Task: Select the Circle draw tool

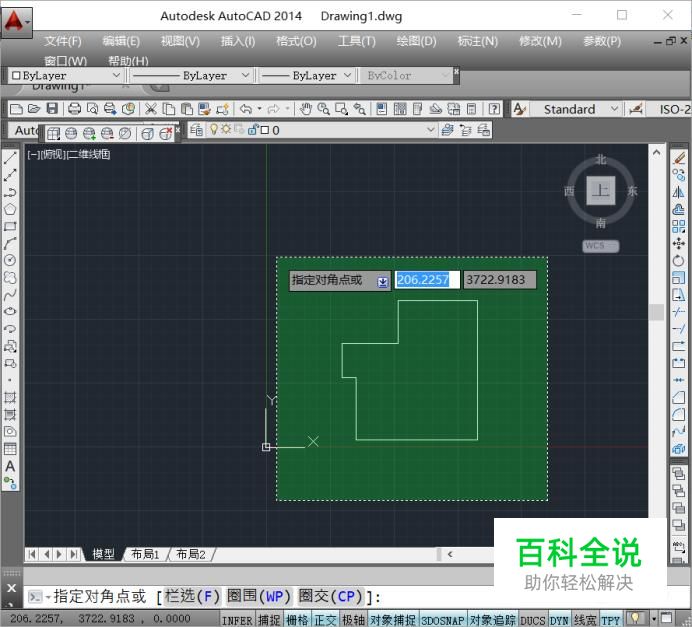Action: pos(10,260)
